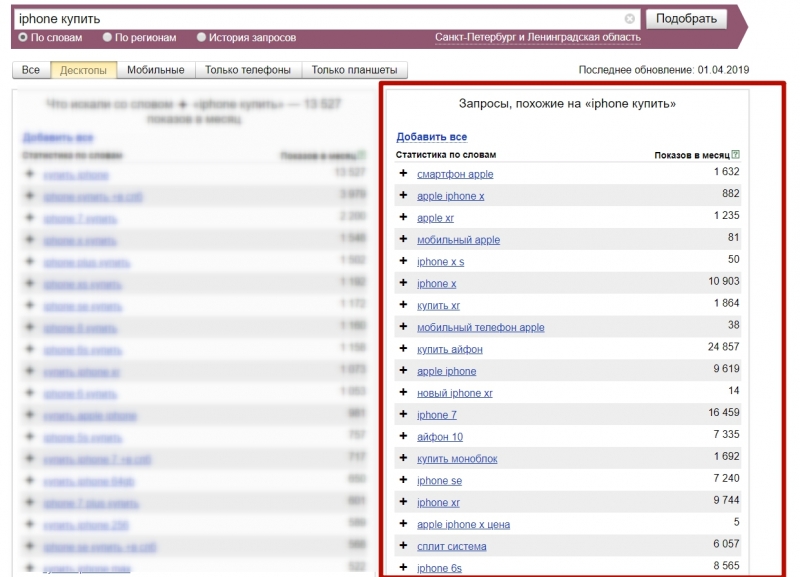Open the 'купить моноблок' query link
The image size is (800, 577).
(457, 459)
